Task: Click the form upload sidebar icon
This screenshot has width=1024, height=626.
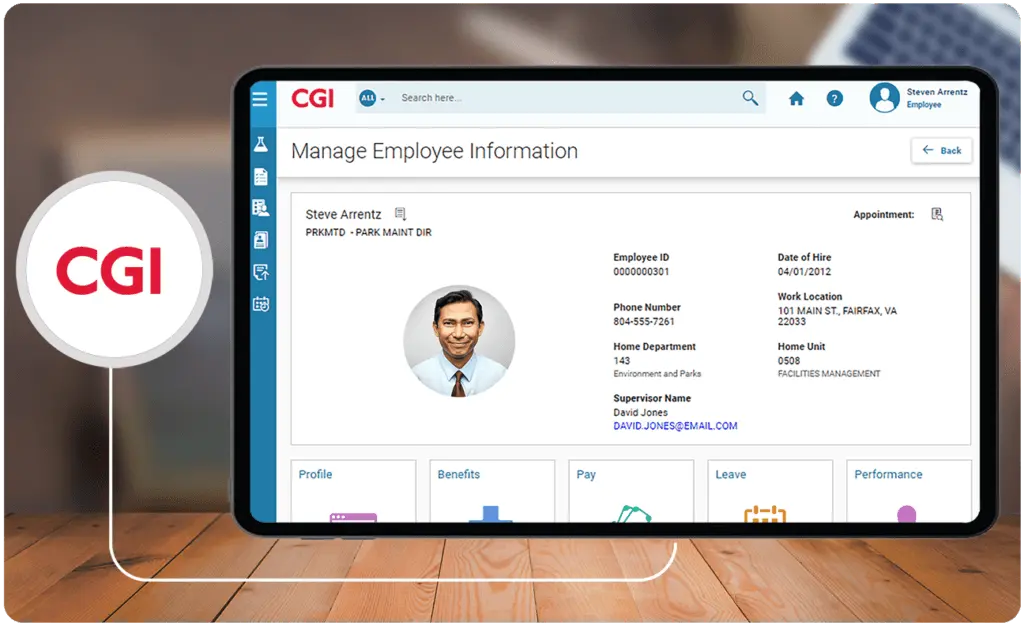Action: (261, 272)
